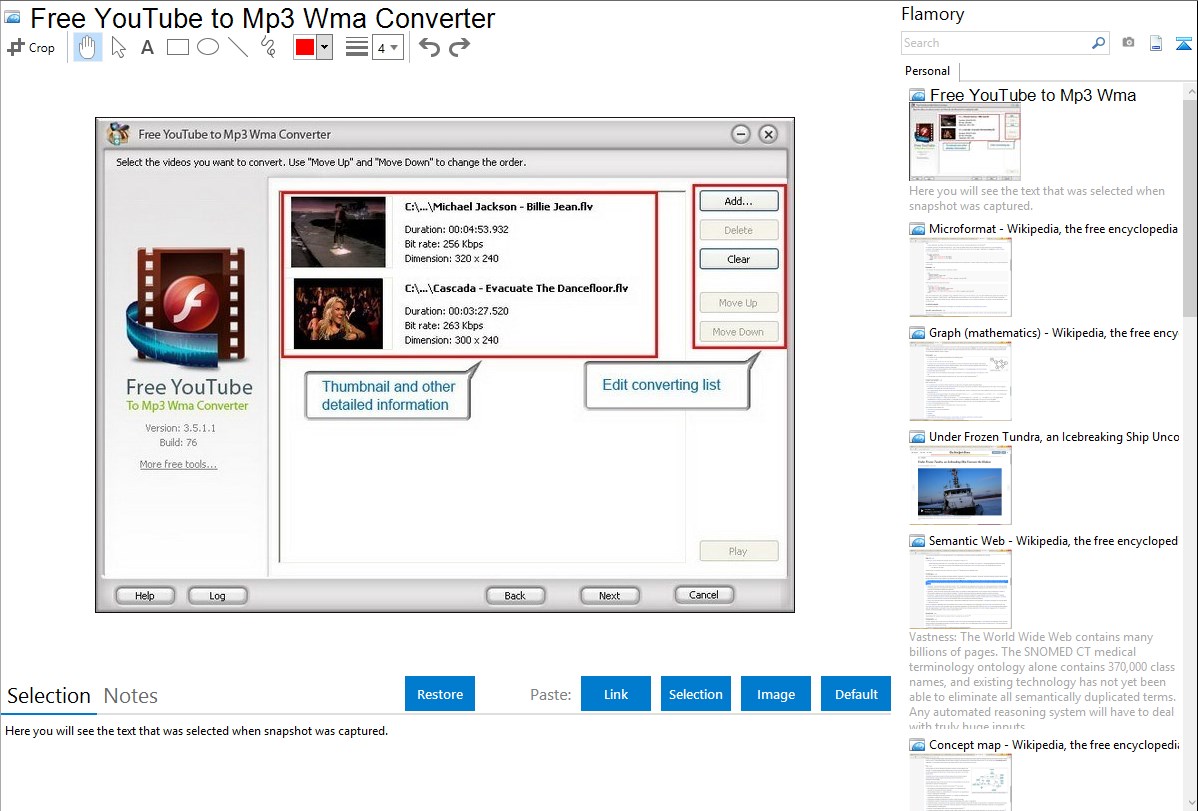This screenshot has width=1198, height=811.
Task: Click the converter title bar app icon
Action: pyautogui.click(x=118, y=134)
